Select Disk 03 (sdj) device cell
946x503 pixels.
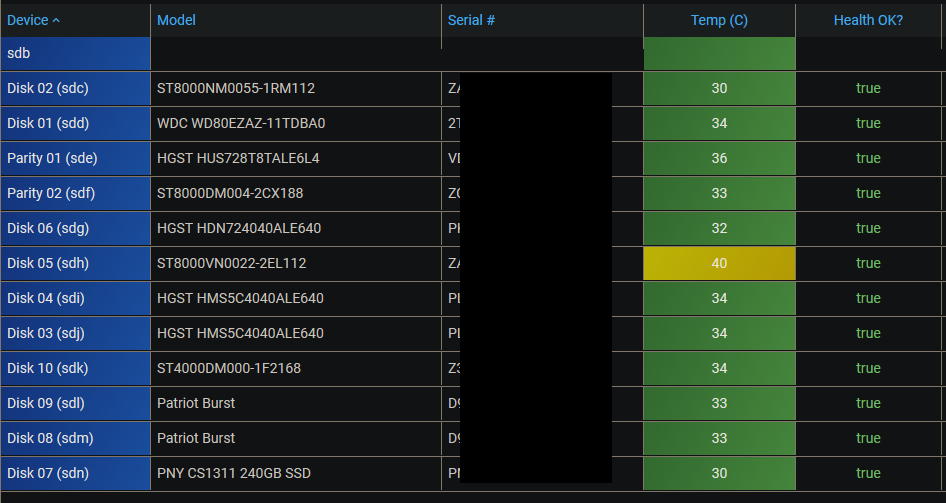[75, 333]
